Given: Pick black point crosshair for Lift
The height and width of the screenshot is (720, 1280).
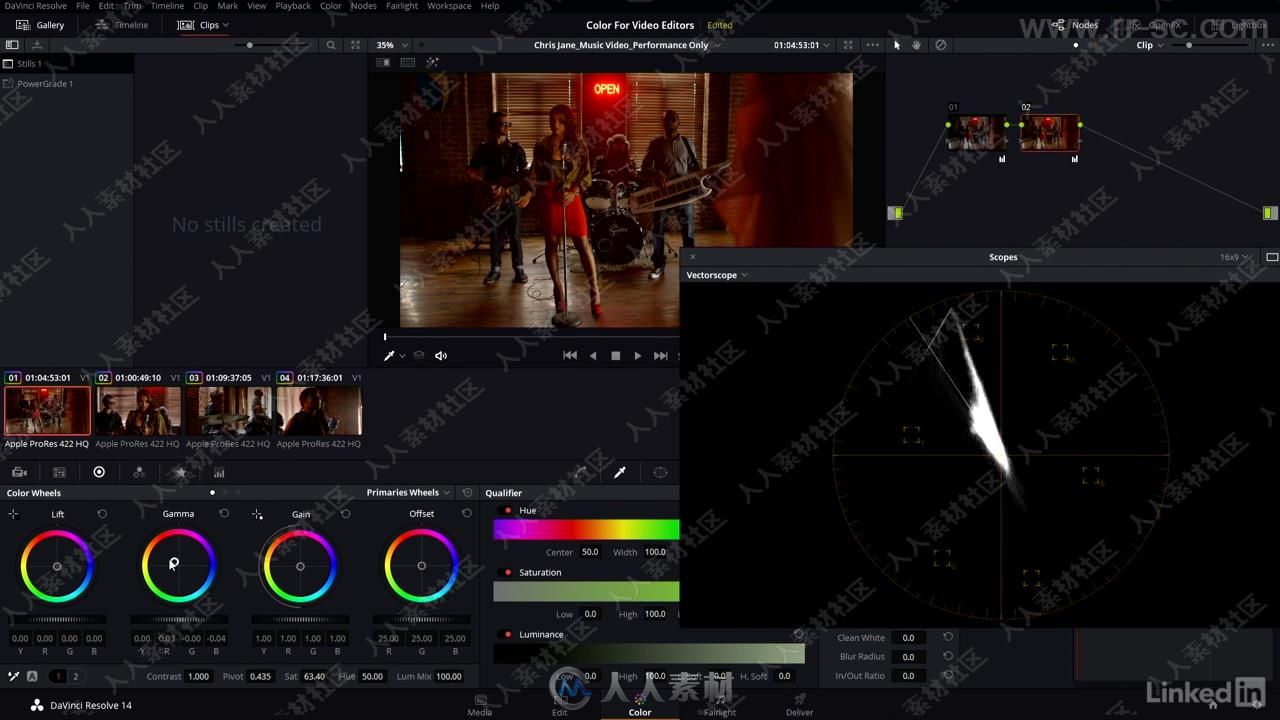Looking at the screenshot, I should [x=13, y=514].
